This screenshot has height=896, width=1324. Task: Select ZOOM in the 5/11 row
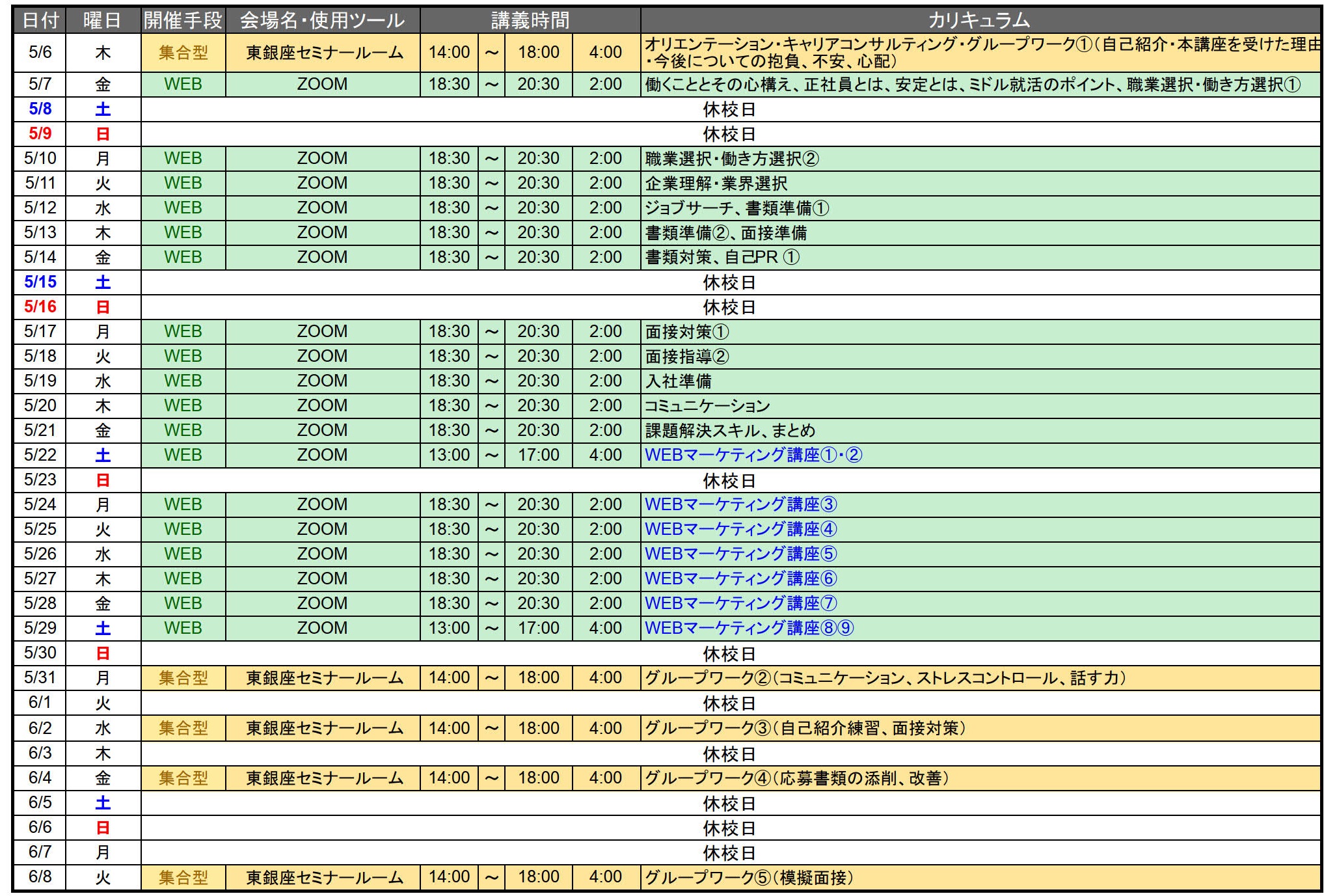[323, 183]
